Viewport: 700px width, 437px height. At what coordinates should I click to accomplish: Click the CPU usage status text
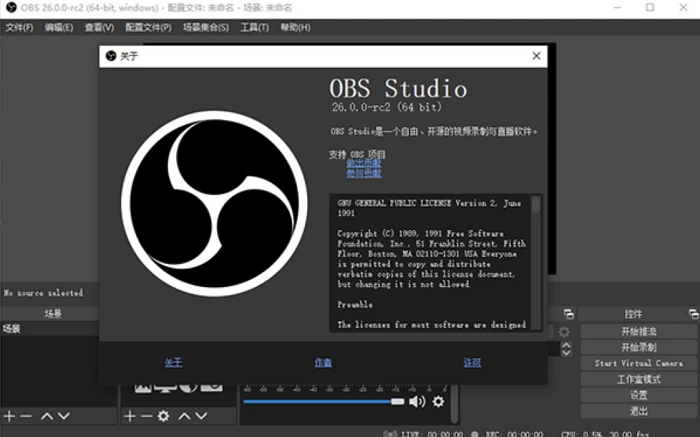pos(605,434)
